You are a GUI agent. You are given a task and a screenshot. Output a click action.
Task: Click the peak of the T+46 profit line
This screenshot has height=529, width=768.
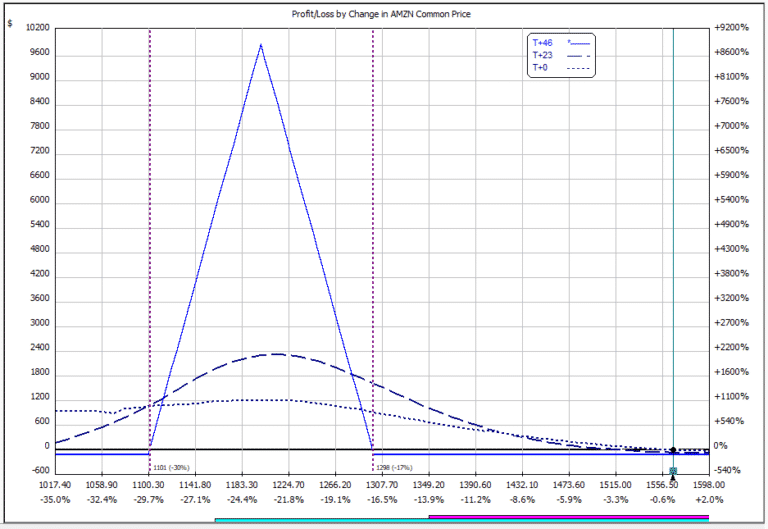point(261,46)
